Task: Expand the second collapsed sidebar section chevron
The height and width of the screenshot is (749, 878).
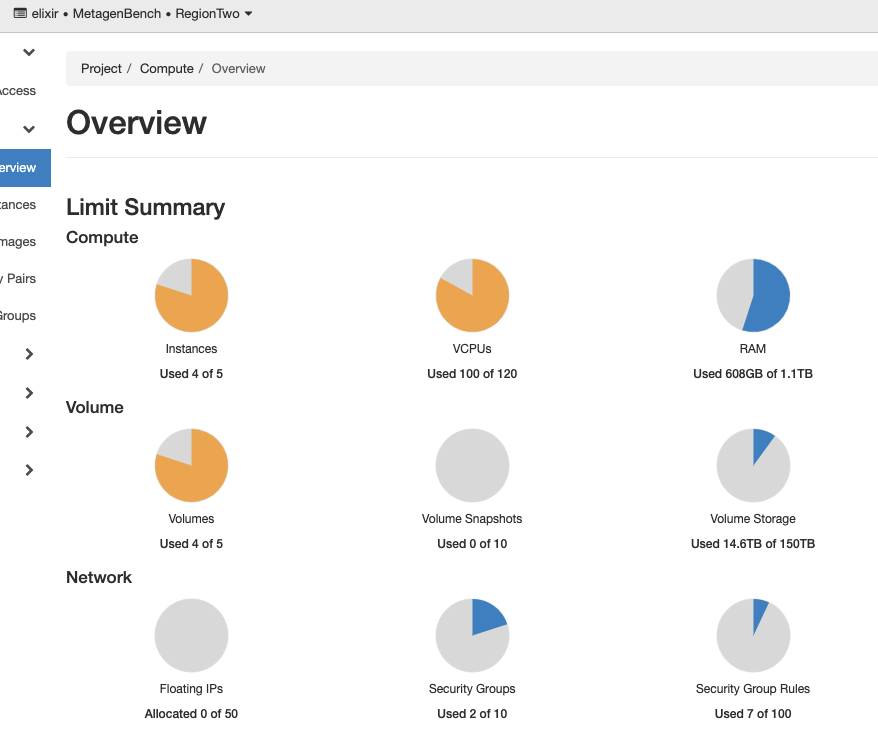Action: pyautogui.click(x=29, y=393)
